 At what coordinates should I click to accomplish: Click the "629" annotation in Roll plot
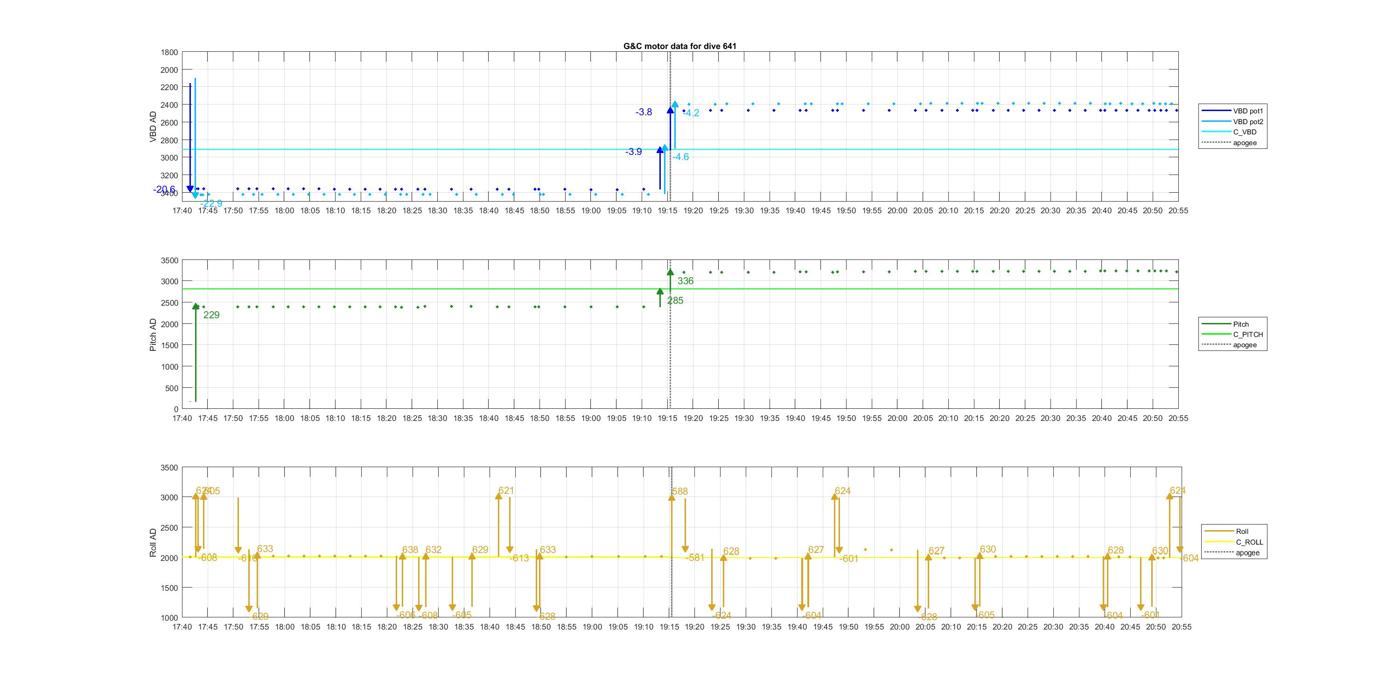pyautogui.click(x=480, y=550)
